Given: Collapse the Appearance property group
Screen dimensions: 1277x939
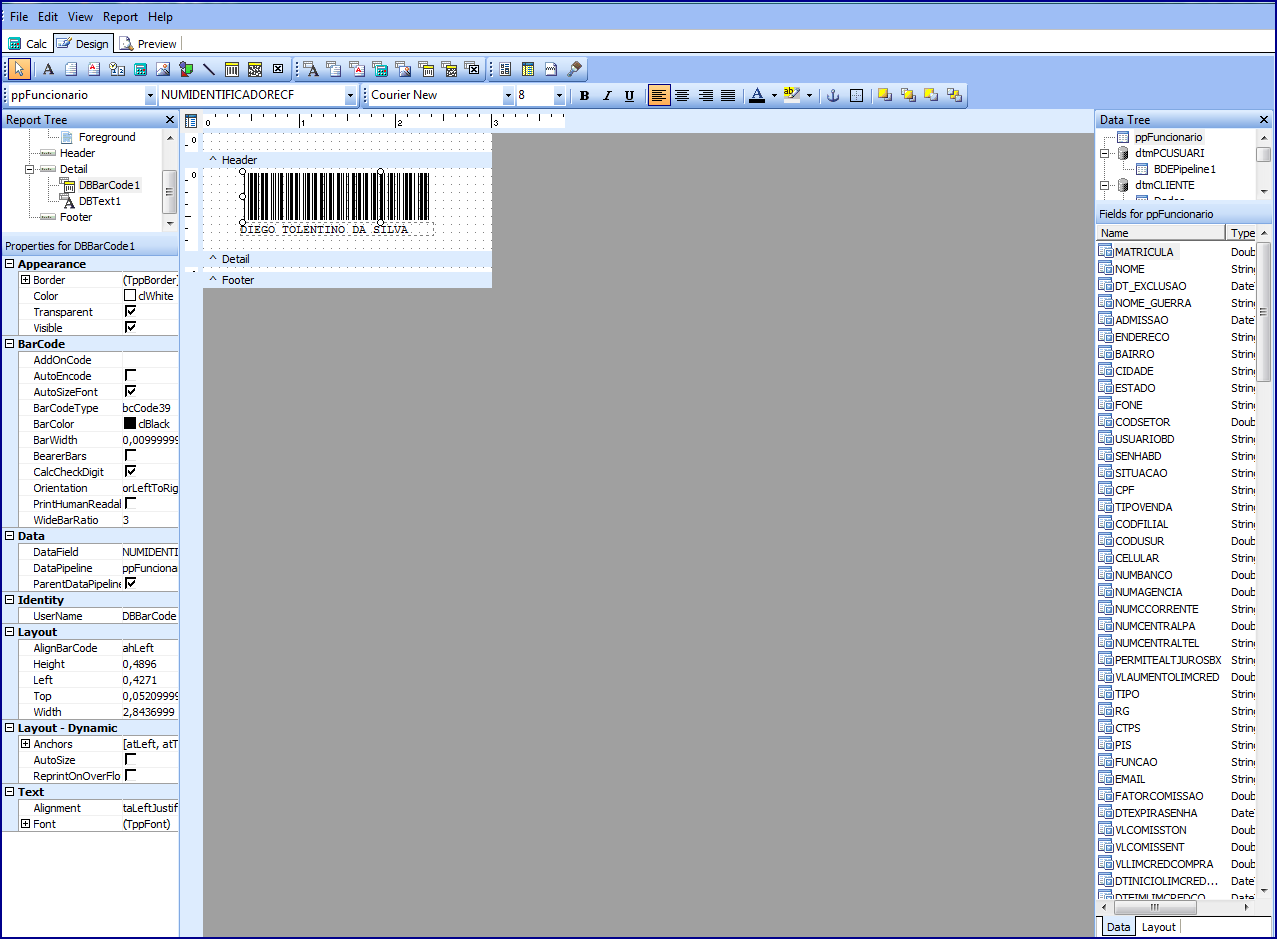Looking at the screenshot, I should click(10, 264).
